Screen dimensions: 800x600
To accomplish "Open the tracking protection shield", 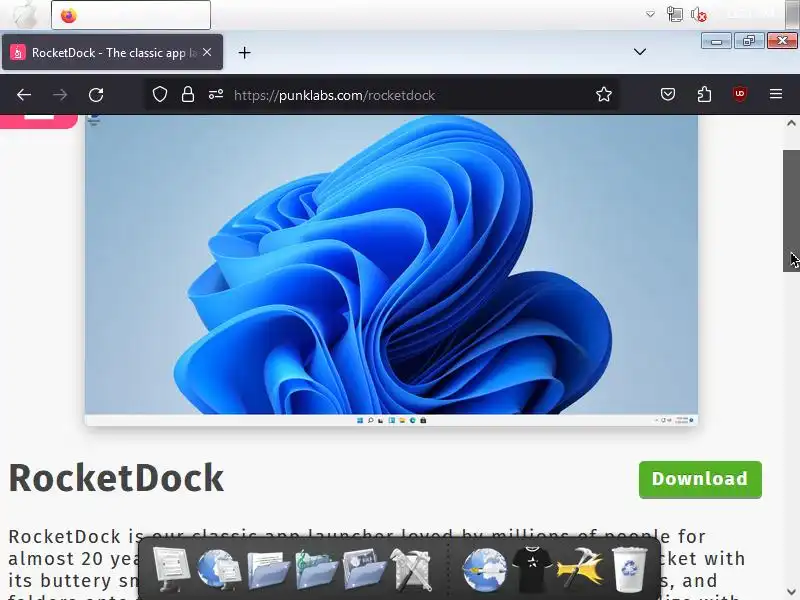I will point(160,94).
